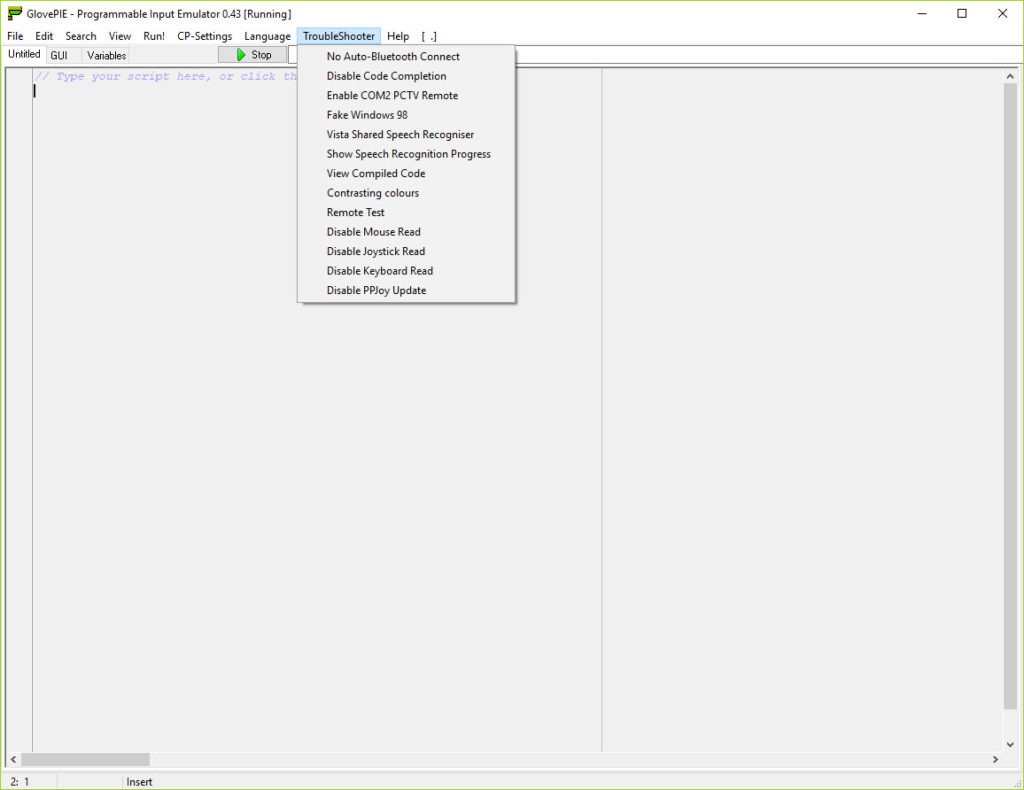
Task: Close the GlovePIE window
Action: pyautogui.click(x=1002, y=14)
